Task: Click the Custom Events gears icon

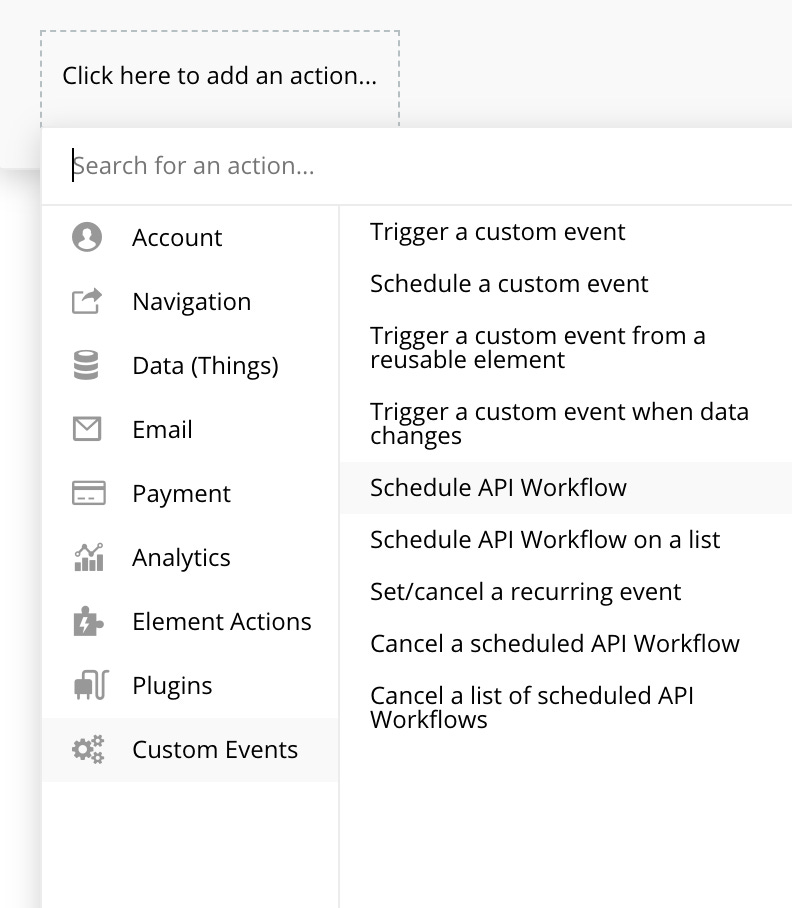Action: [88, 749]
